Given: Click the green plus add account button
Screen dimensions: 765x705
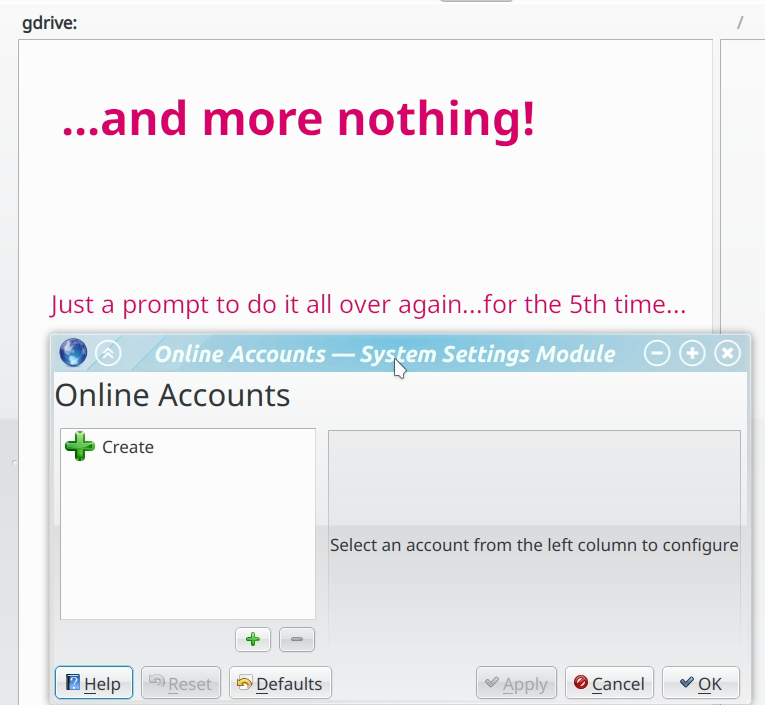Looking at the screenshot, I should click(253, 640).
